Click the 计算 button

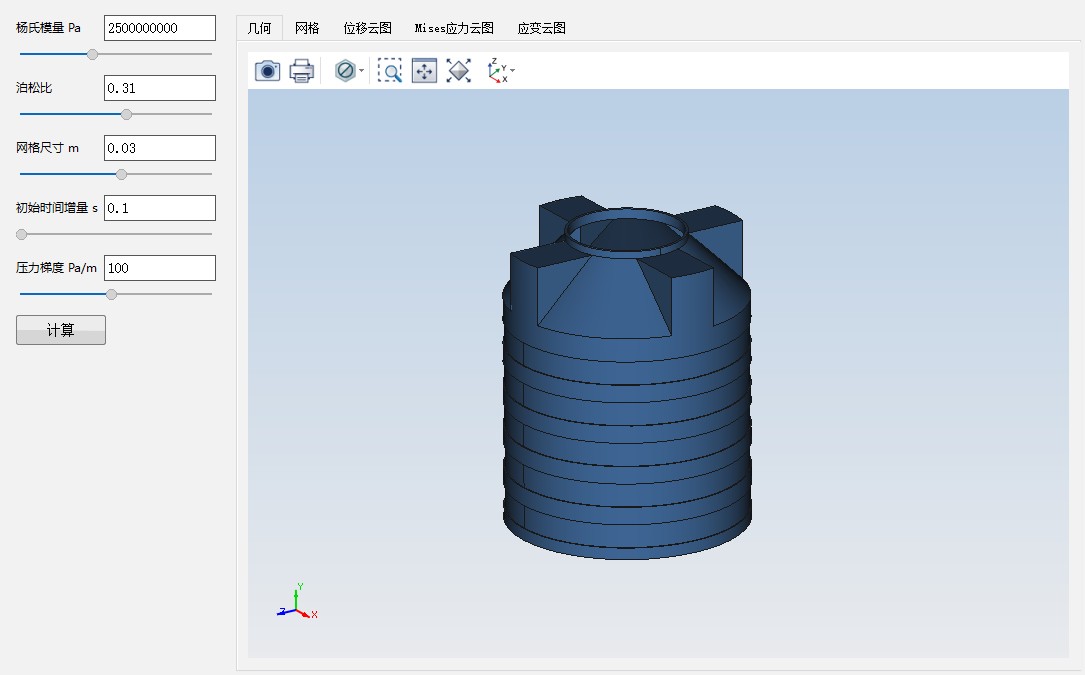pyautogui.click(x=61, y=330)
